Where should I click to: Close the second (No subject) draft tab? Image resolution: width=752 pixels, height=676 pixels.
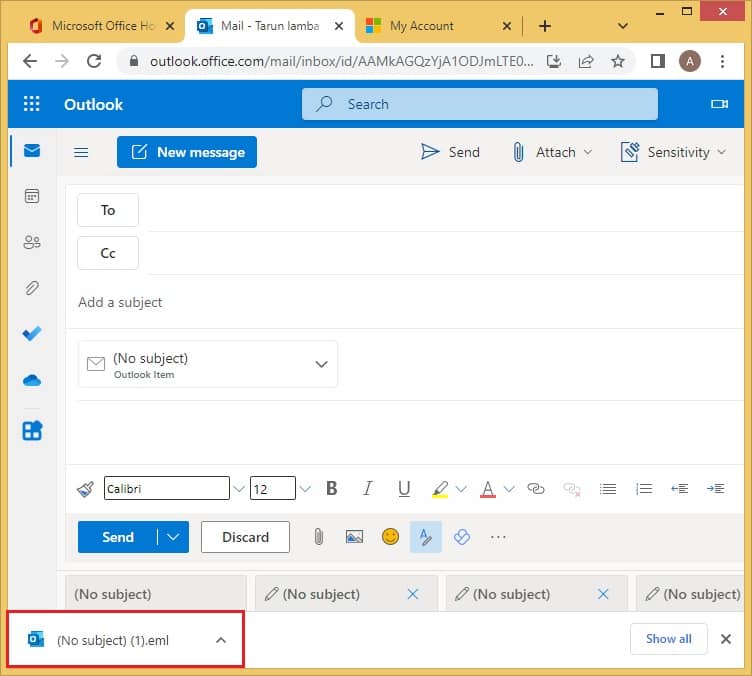point(413,594)
